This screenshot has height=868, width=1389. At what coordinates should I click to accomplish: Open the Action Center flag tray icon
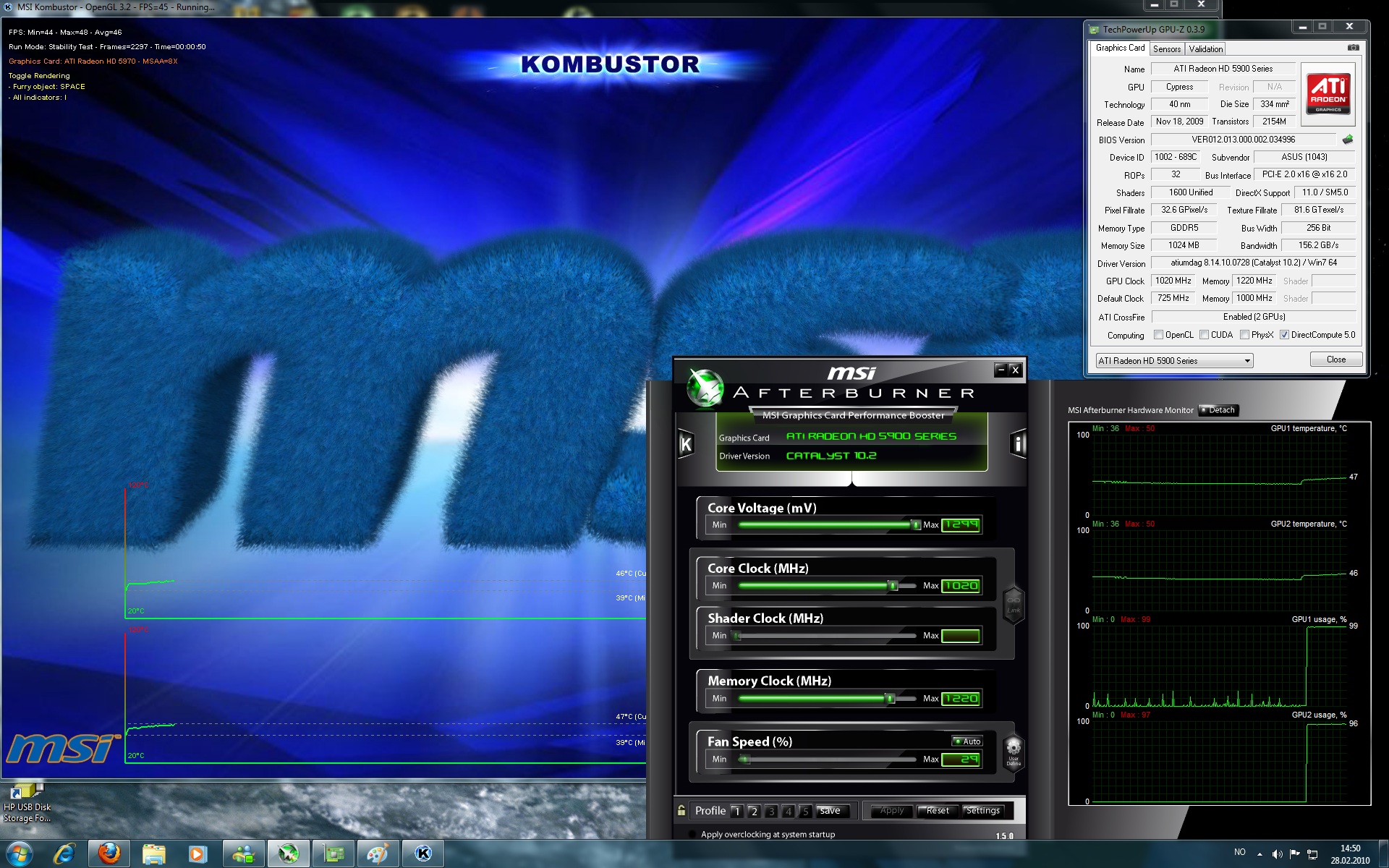1295,854
